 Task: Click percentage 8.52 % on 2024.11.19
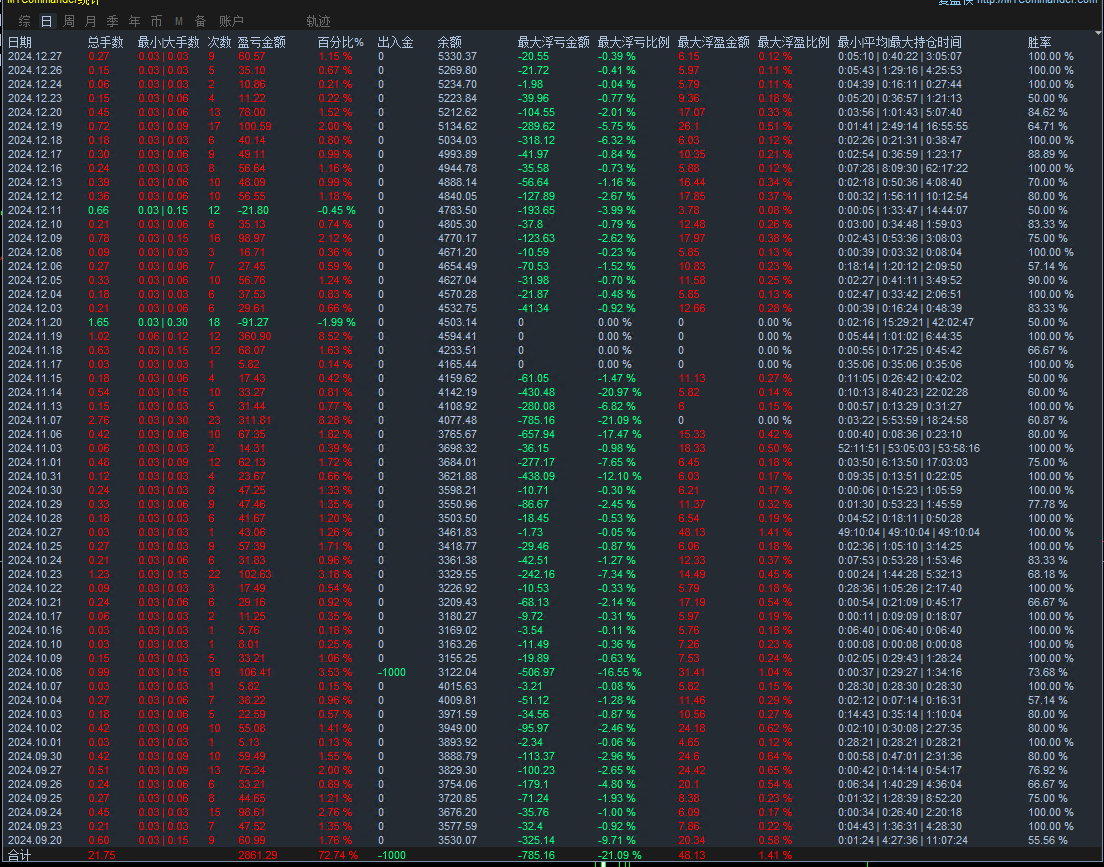click(335, 336)
